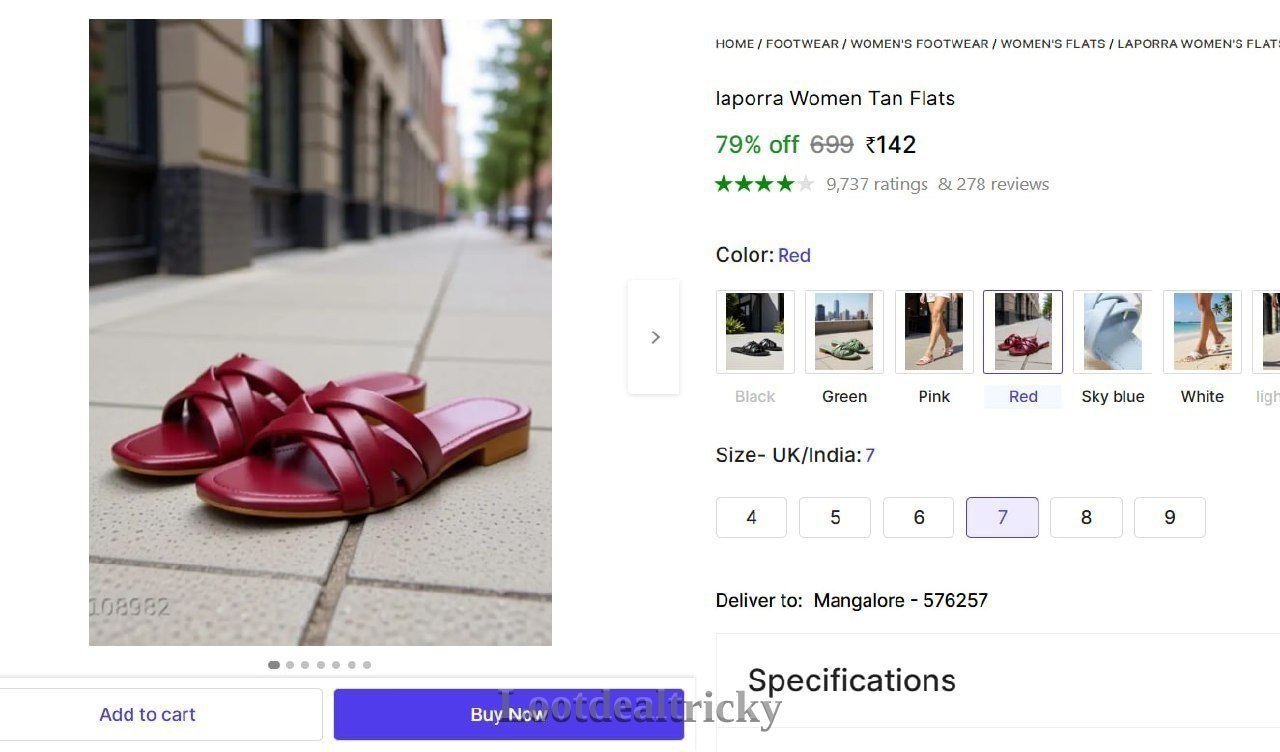Pick size 9
1280x752 pixels.
click(1170, 517)
